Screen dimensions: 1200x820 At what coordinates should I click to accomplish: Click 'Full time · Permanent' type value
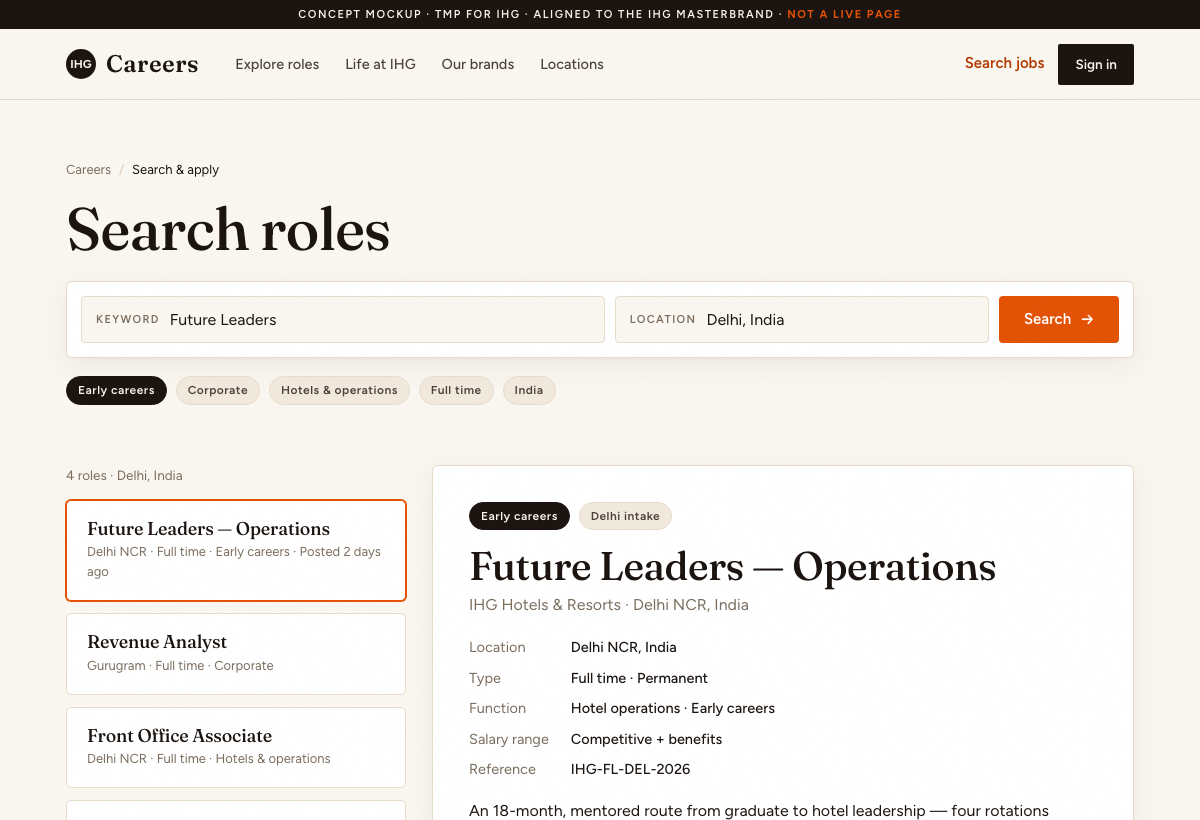639,678
